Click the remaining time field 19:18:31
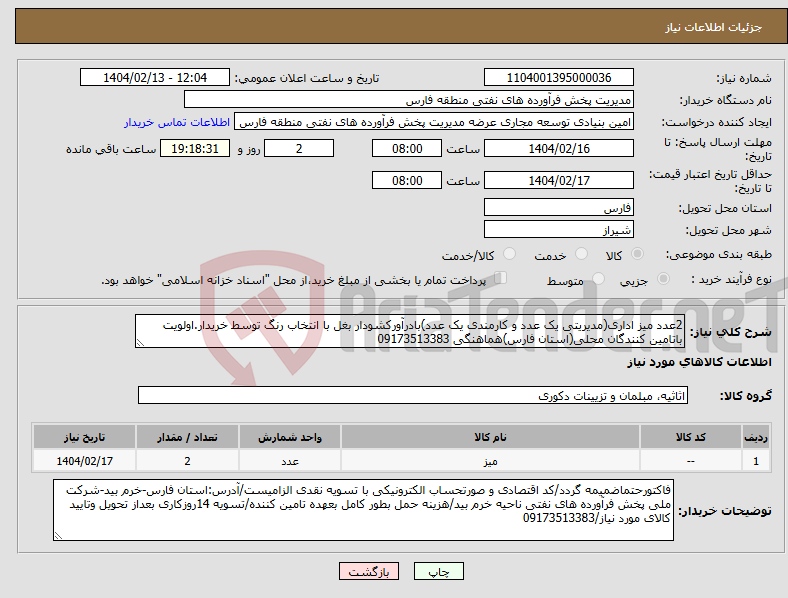The width and height of the screenshot is (788, 598). 195,149
